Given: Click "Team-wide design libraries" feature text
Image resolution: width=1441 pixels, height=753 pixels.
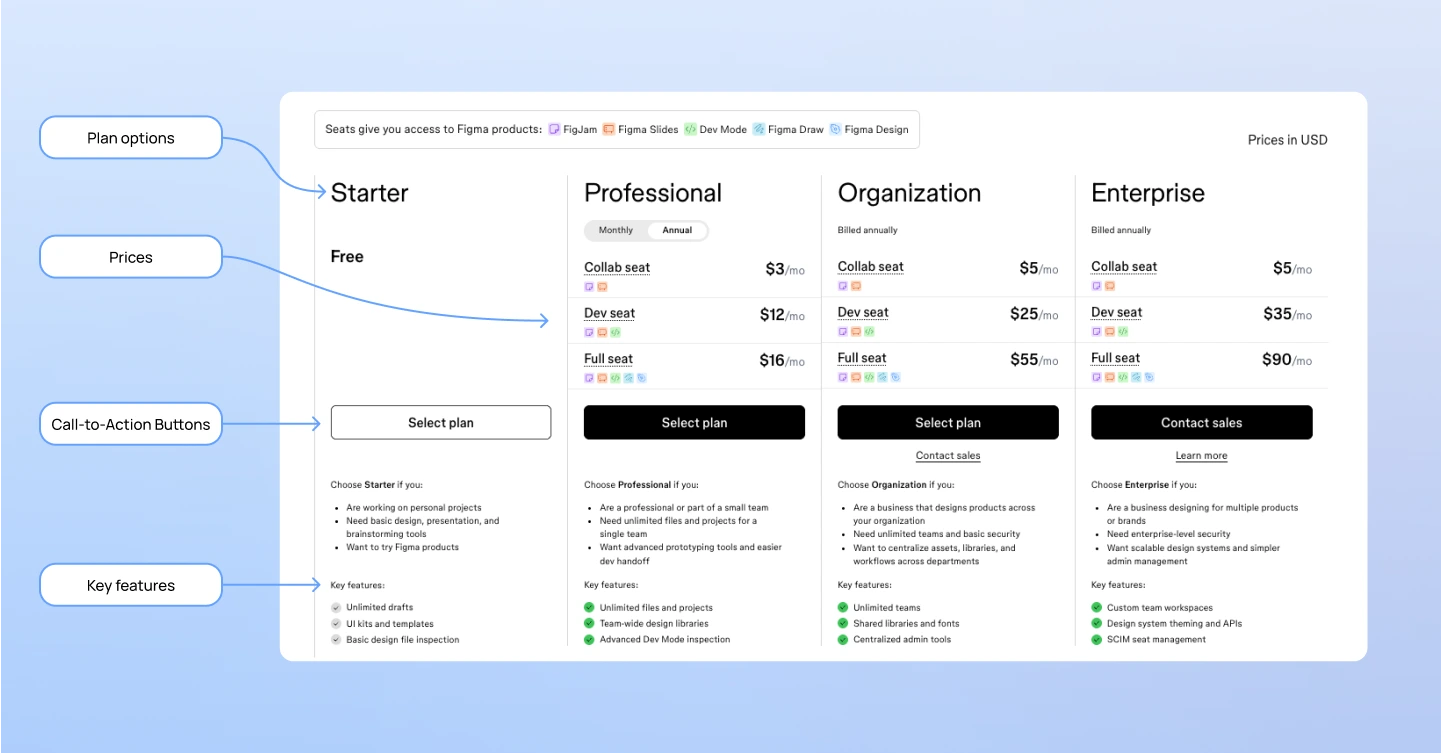Looking at the screenshot, I should [x=654, y=623].
